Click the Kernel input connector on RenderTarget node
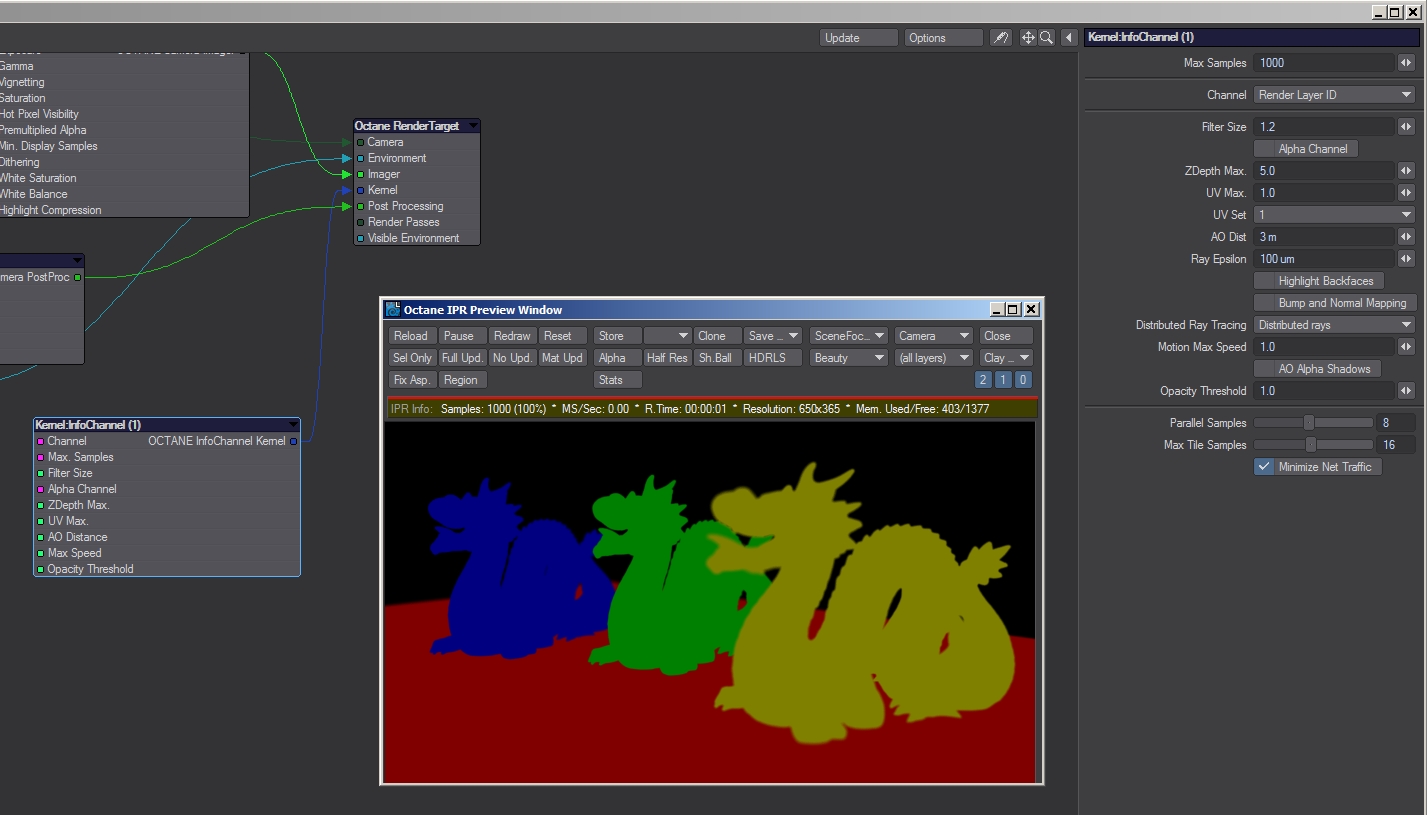1427x815 pixels. [361, 190]
